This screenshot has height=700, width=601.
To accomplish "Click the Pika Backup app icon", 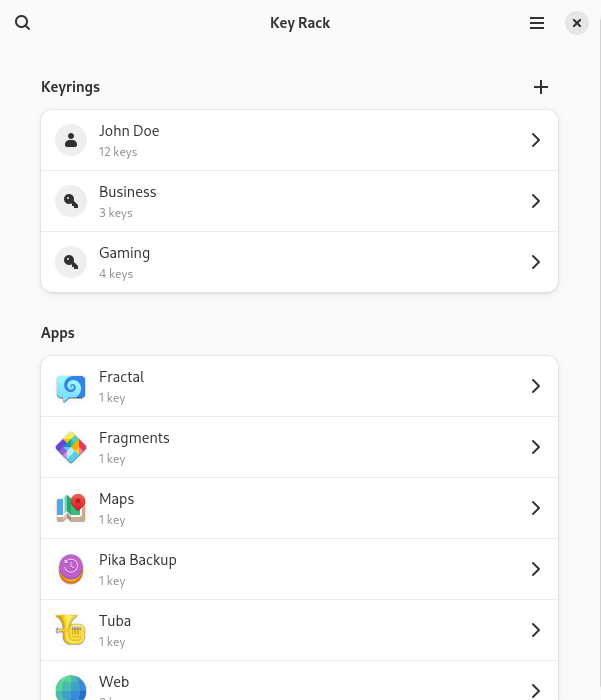I will coord(71,569).
